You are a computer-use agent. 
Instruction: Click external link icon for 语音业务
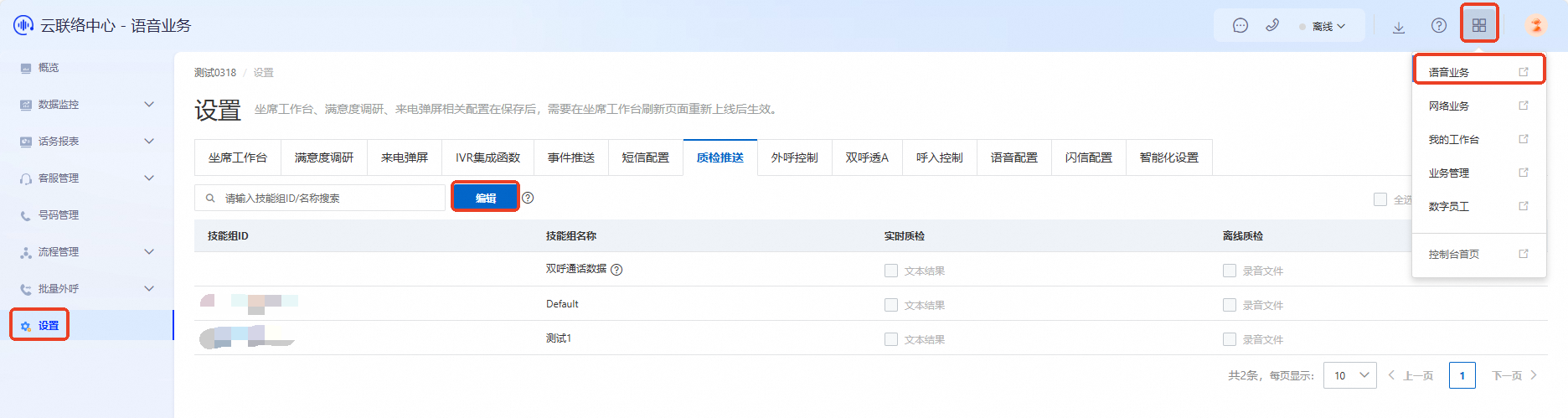coord(1524,72)
